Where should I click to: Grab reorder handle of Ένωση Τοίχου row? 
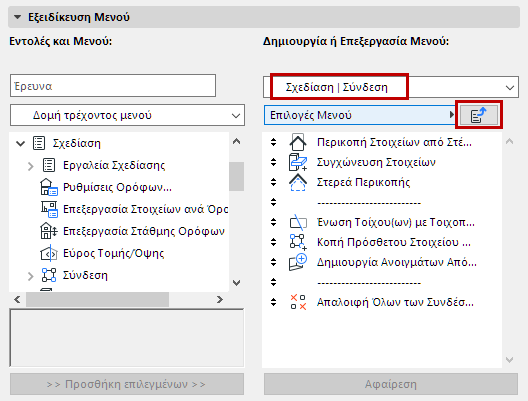pos(273,222)
